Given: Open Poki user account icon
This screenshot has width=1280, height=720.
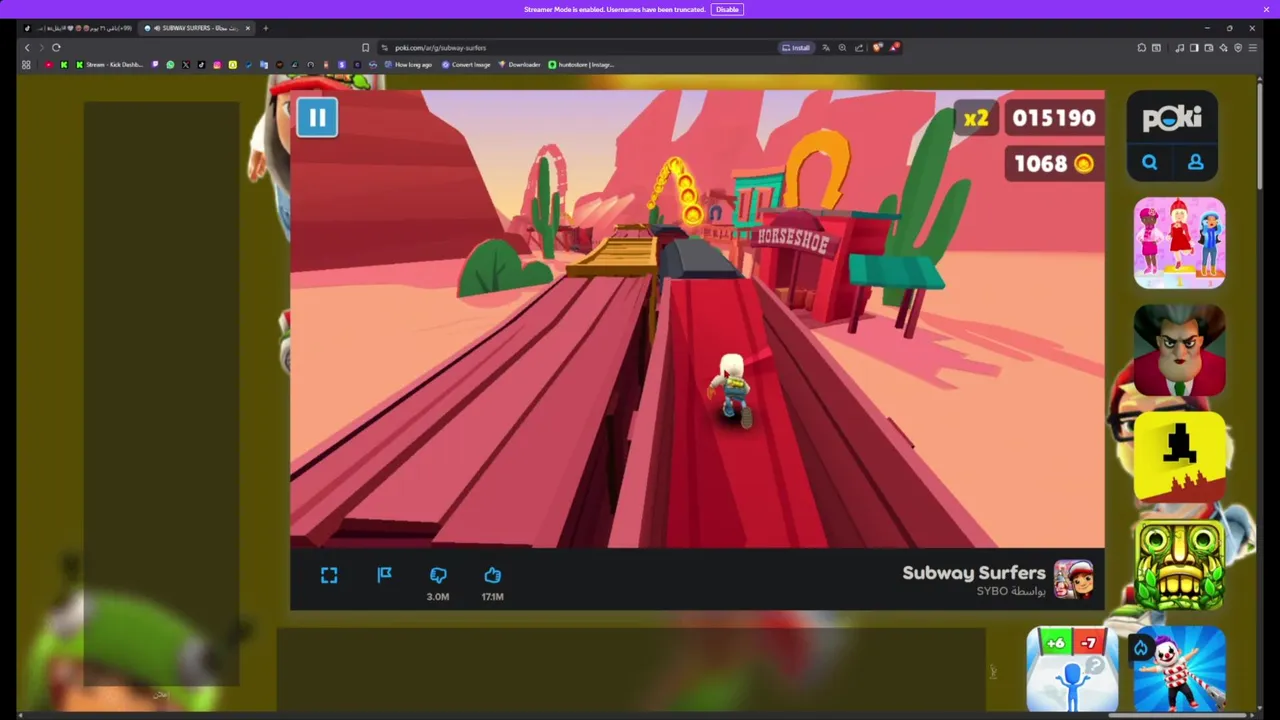Looking at the screenshot, I should coord(1195,162).
